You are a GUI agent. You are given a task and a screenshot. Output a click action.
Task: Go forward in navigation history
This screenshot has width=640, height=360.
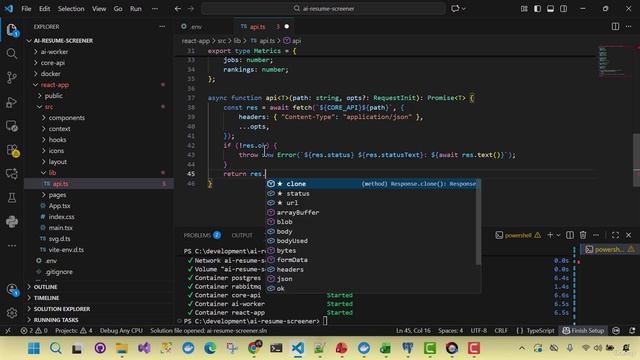pyautogui.click(x=191, y=9)
